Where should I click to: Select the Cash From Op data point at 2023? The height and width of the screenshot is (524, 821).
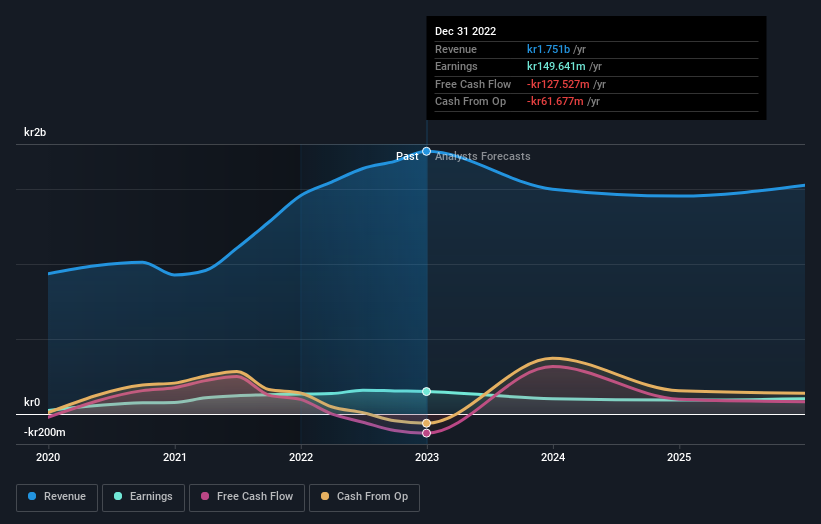(x=427, y=423)
